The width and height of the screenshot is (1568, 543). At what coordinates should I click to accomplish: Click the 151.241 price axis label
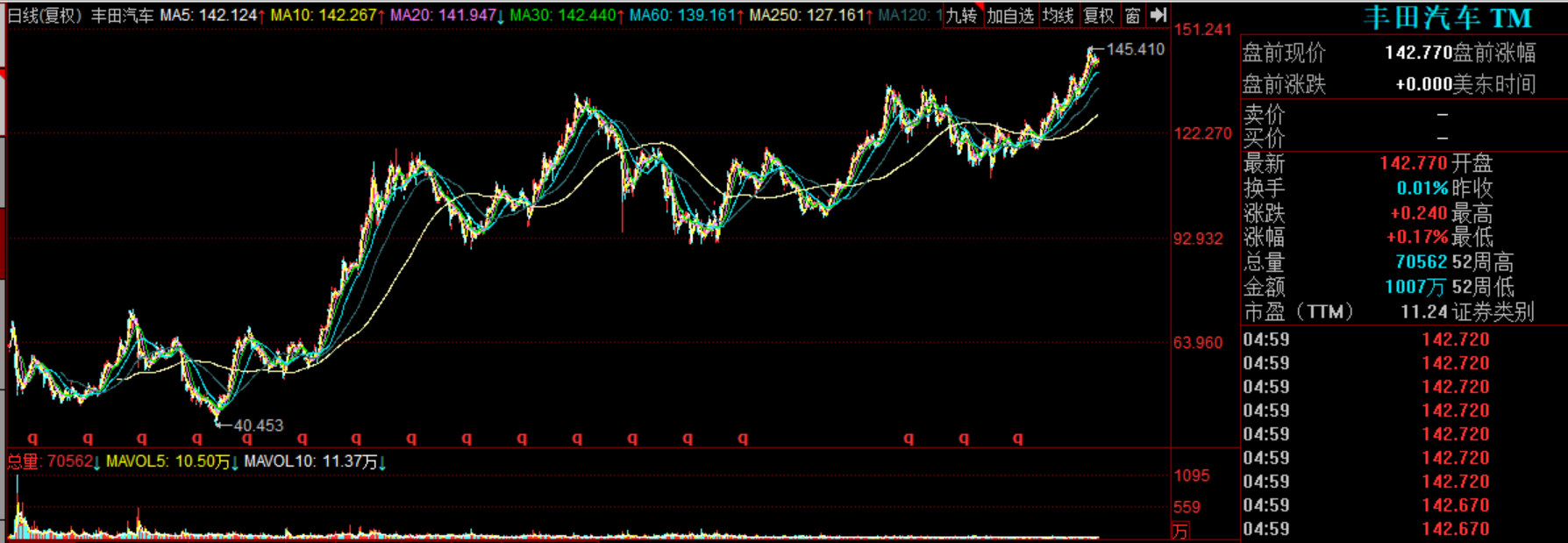coord(1202,30)
